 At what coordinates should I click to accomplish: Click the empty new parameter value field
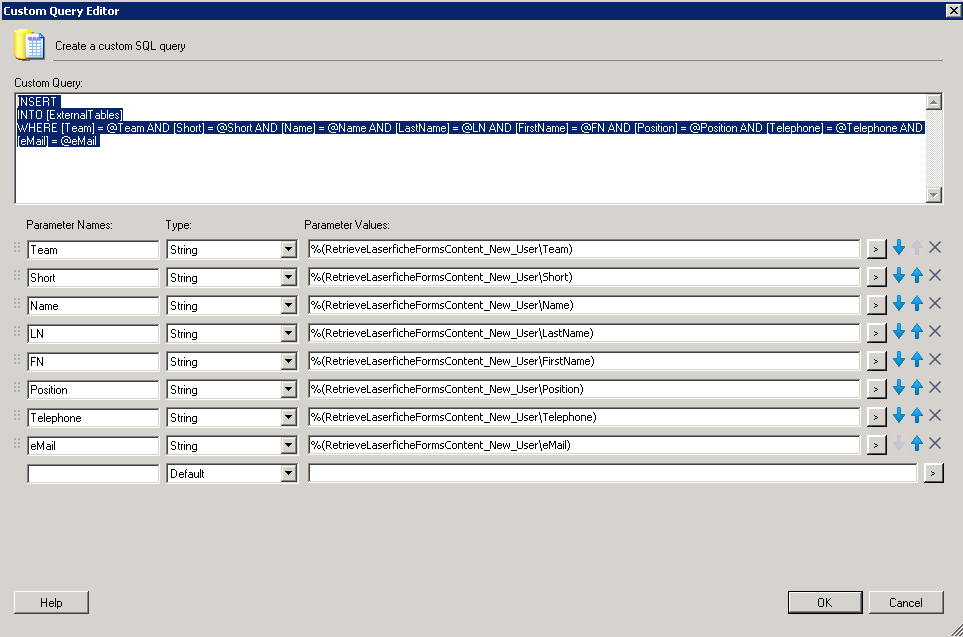(612, 473)
